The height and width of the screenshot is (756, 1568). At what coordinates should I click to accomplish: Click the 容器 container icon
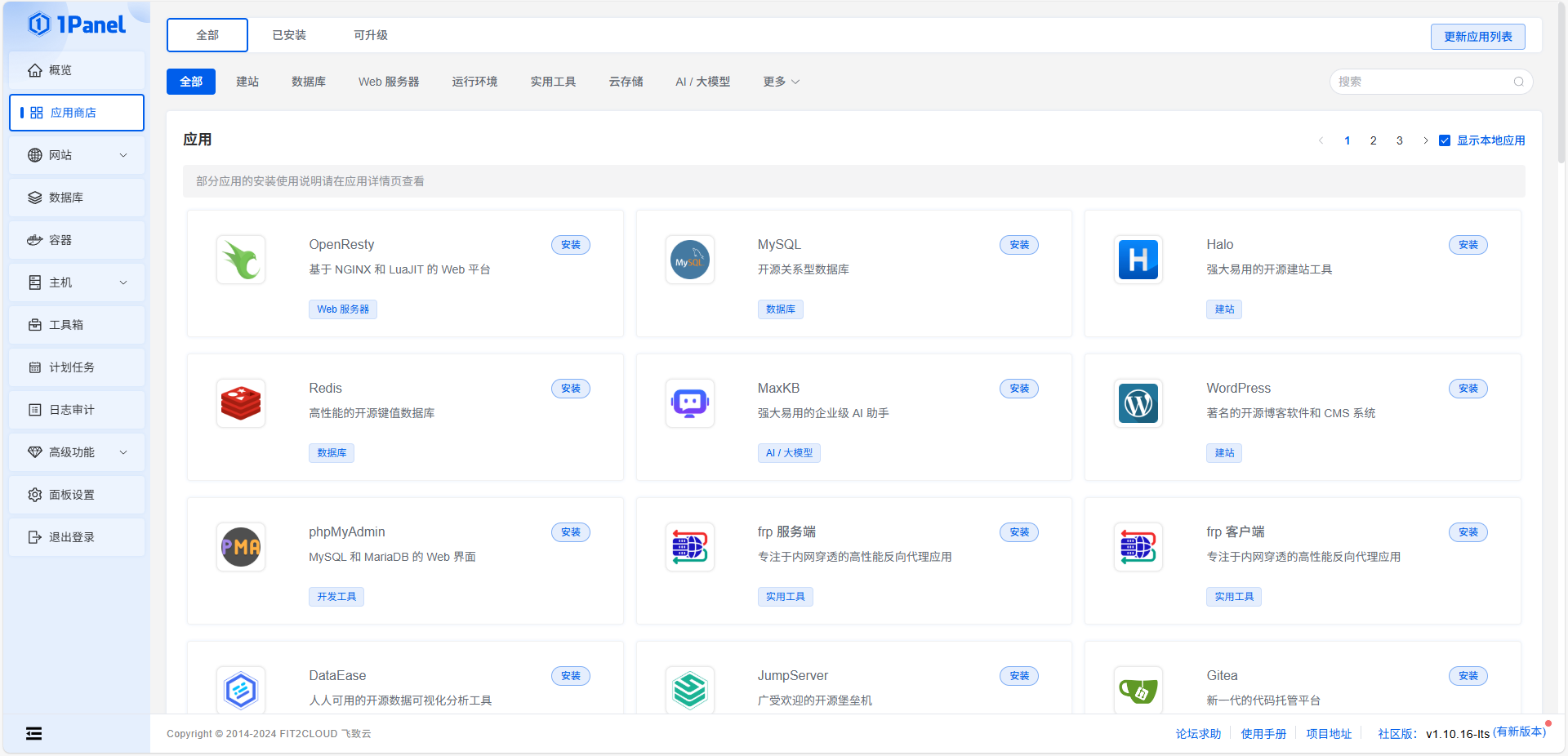click(35, 240)
